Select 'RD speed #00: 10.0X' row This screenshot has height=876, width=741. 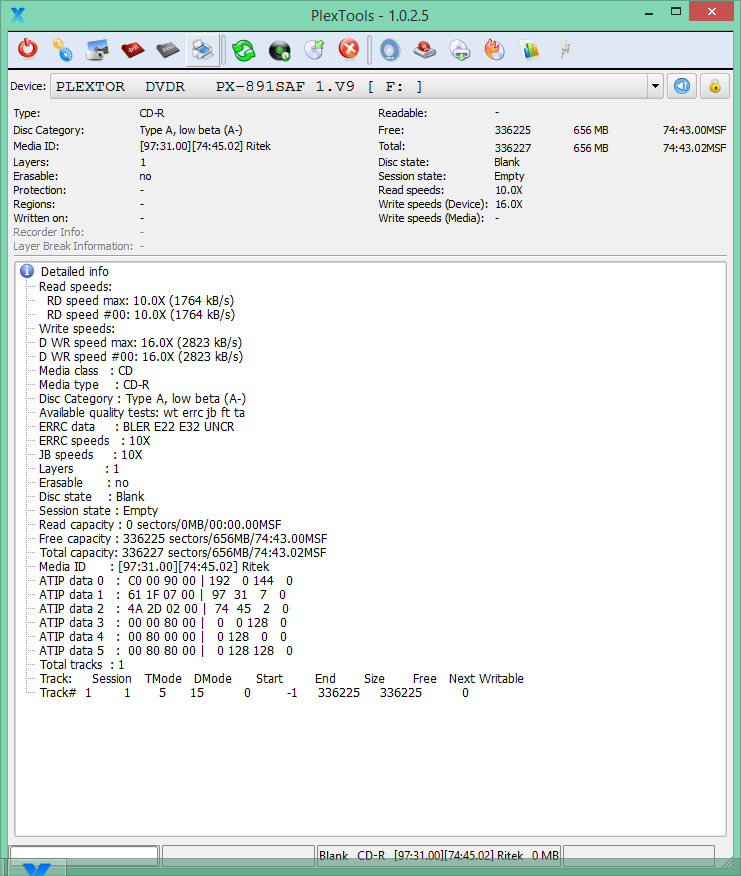[141, 315]
